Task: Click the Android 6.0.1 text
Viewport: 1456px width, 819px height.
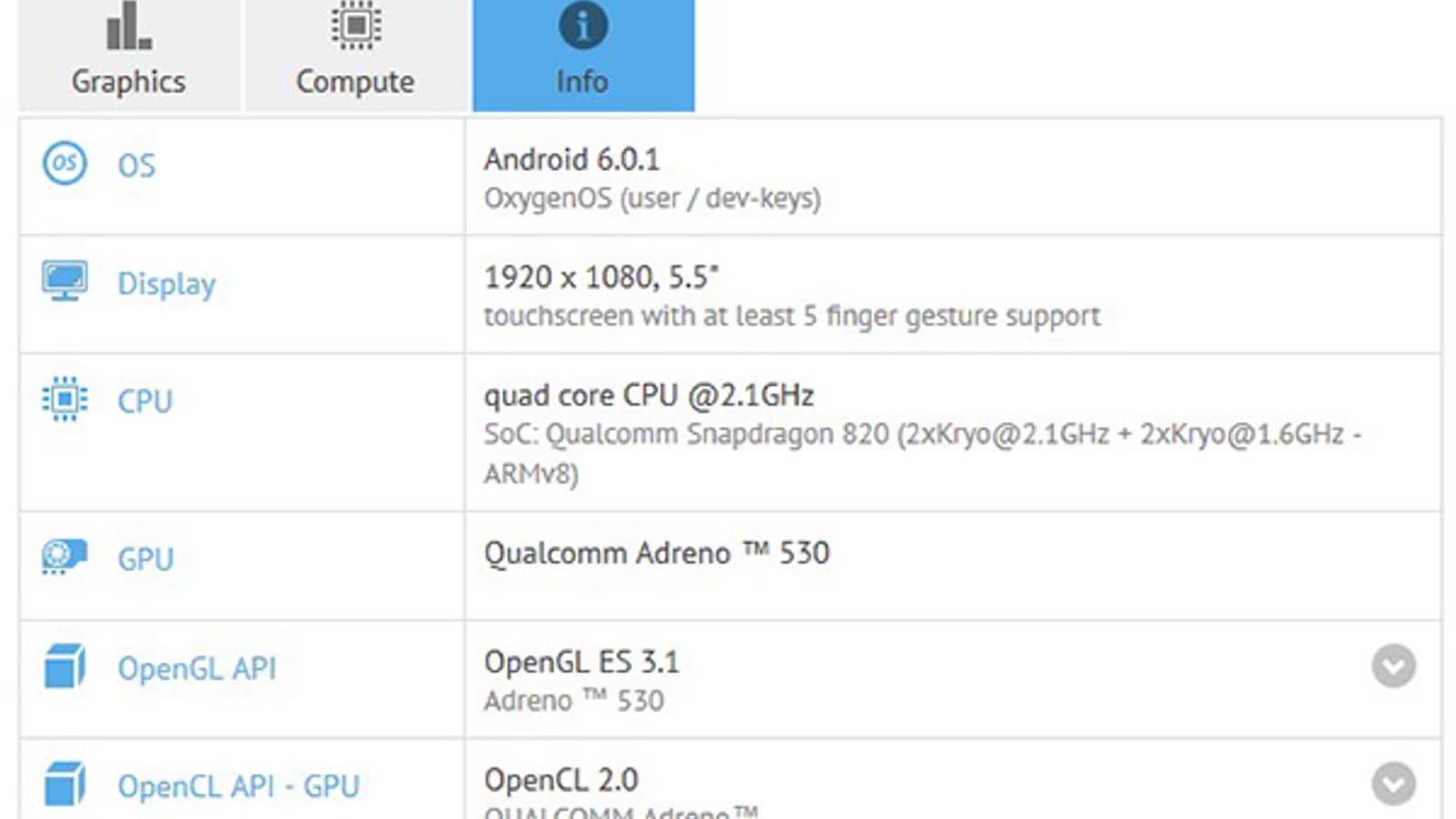Action: click(571, 160)
